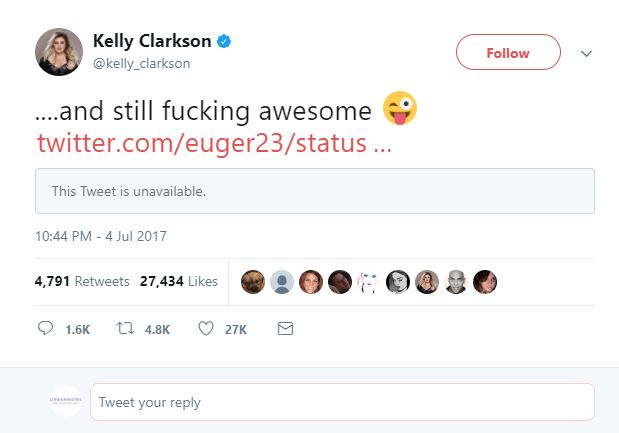Click the winking tongue emoji
The width and height of the screenshot is (619, 433).
tap(400, 108)
